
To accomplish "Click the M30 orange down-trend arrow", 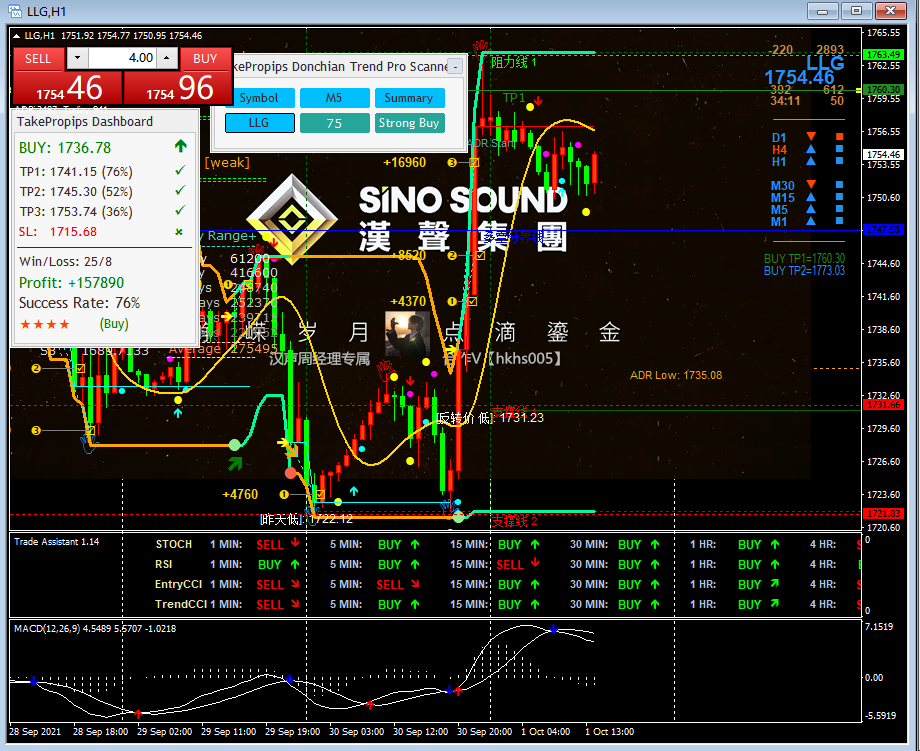I will tap(811, 185).
